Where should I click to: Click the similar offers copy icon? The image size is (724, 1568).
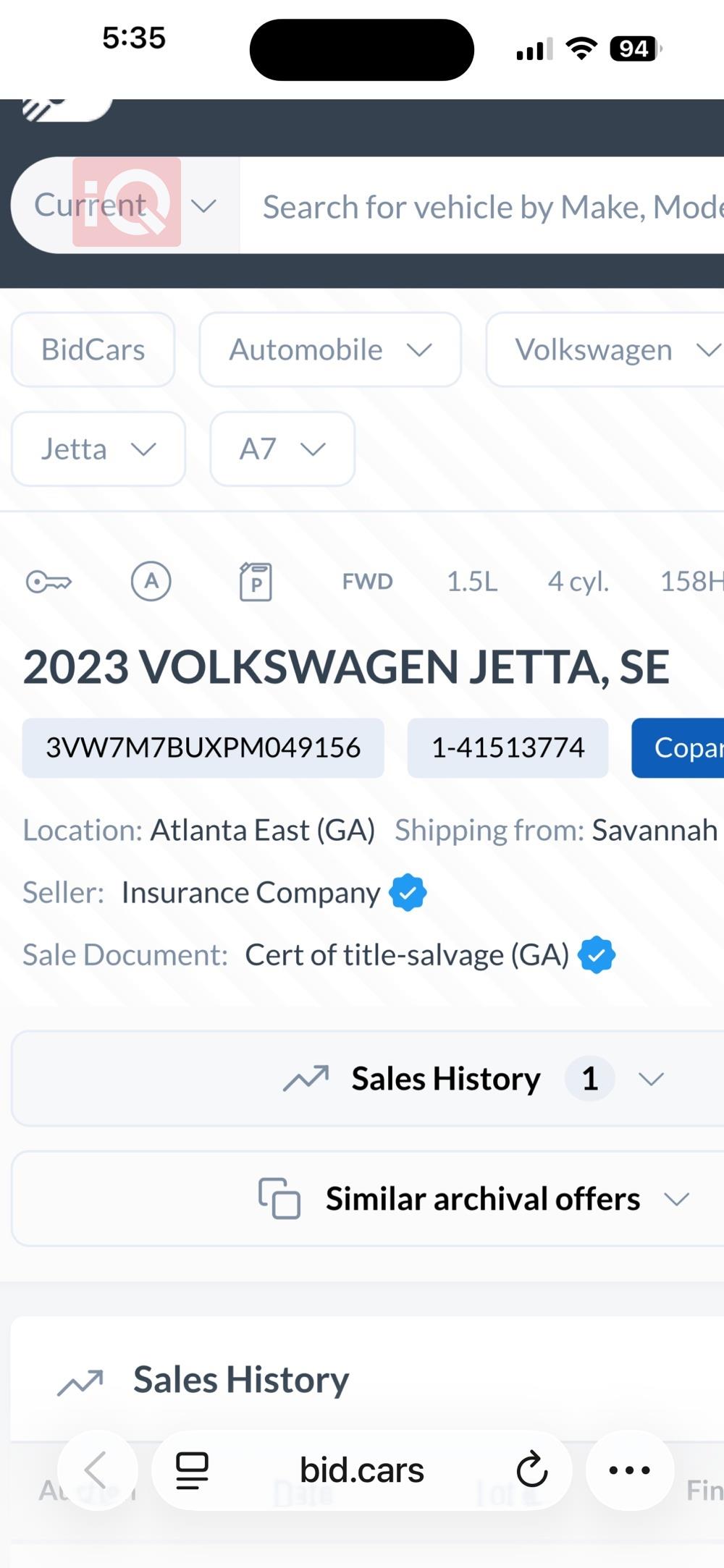[x=279, y=1198]
